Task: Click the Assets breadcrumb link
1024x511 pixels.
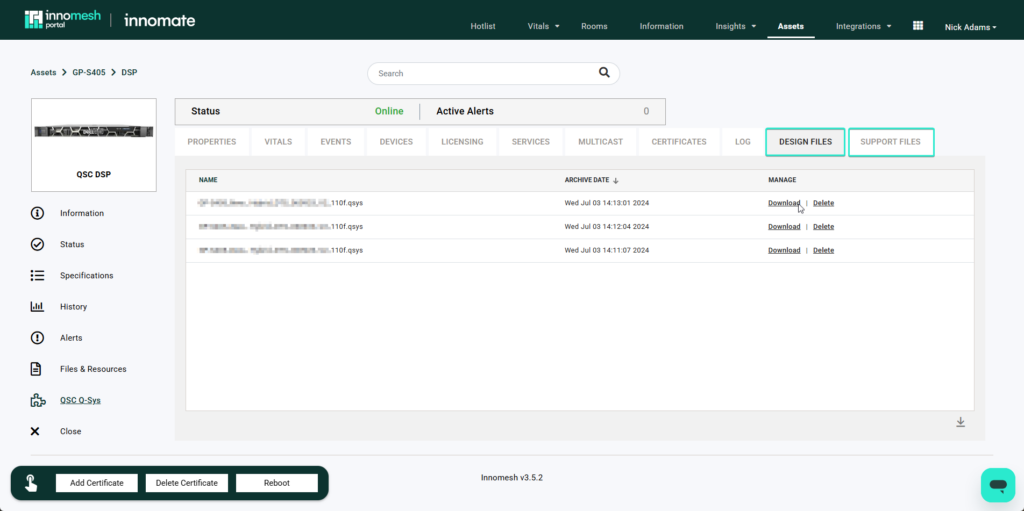Action: click(x=43, y=73)
